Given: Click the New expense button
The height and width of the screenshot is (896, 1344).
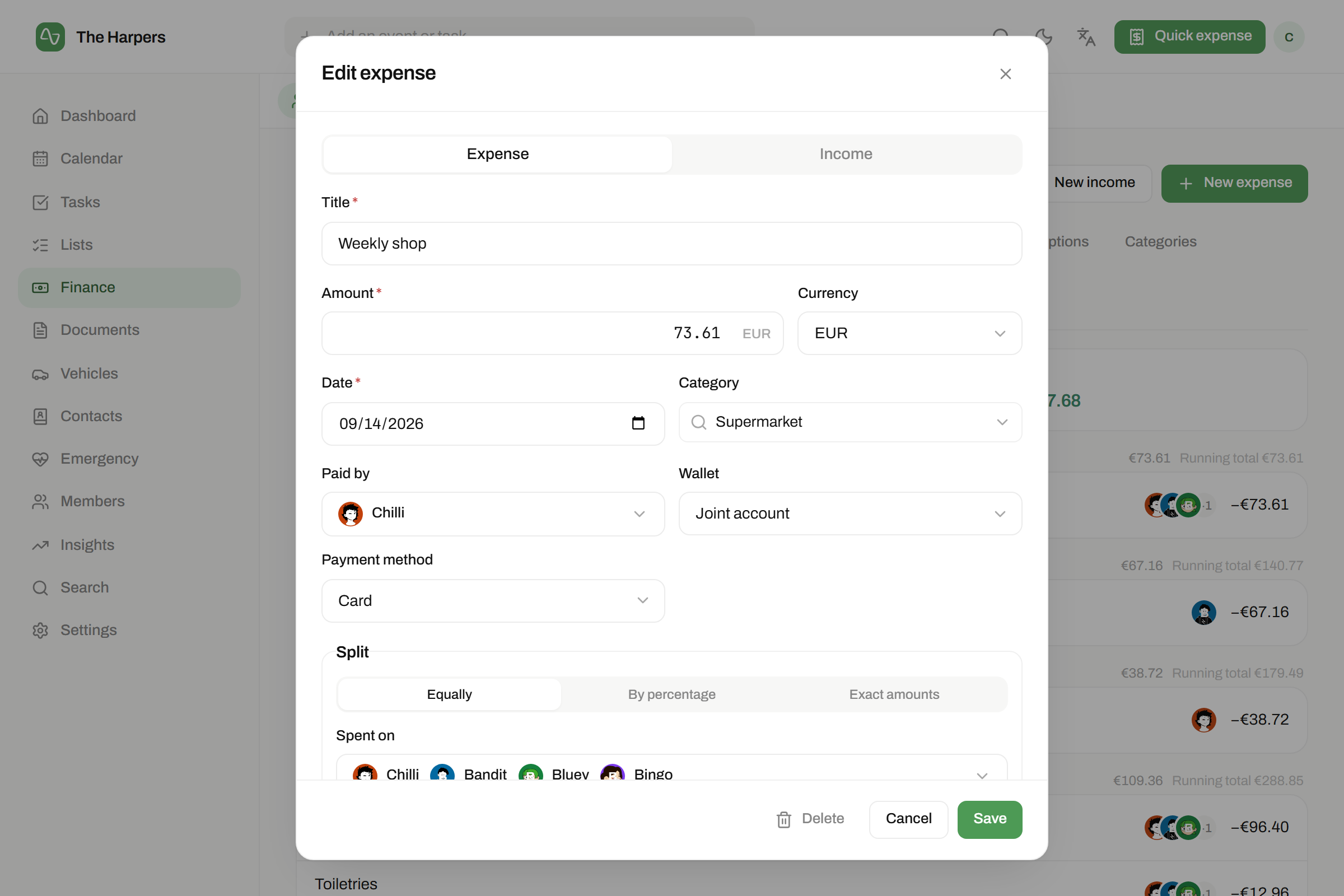Looking at the screenshot, I should (1234, 184).
